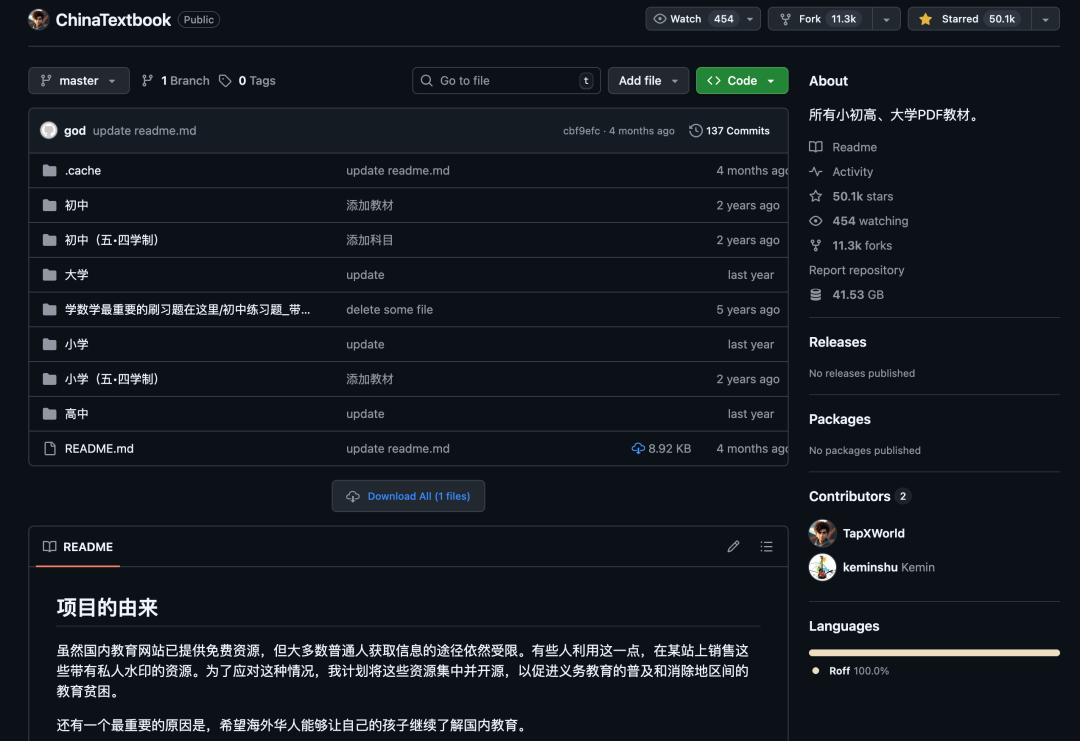Open the dropdown arrow beside Fork
The image size is (1080, 741).
point(886,19)
